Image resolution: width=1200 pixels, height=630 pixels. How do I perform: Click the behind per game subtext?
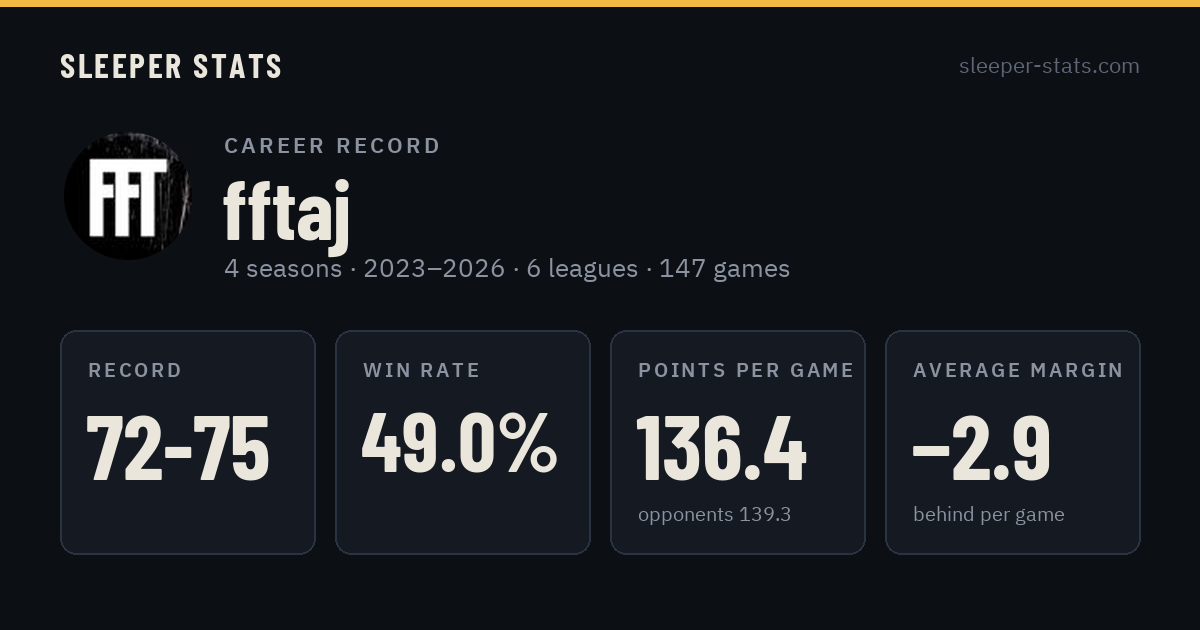pyautogui.click(x=989, y=515)
